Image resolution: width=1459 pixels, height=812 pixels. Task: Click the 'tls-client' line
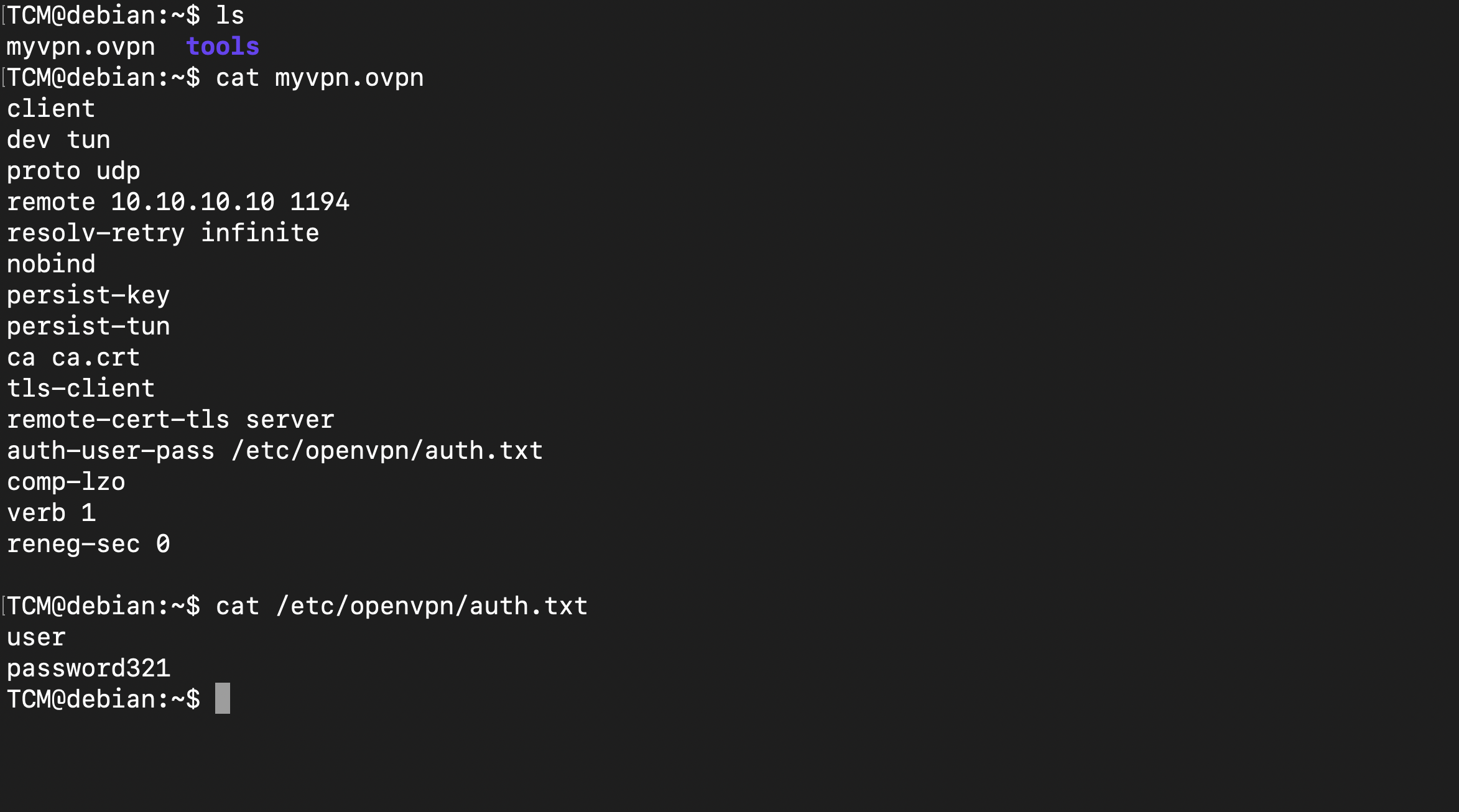pyautogui.click(x=81, y=389)
